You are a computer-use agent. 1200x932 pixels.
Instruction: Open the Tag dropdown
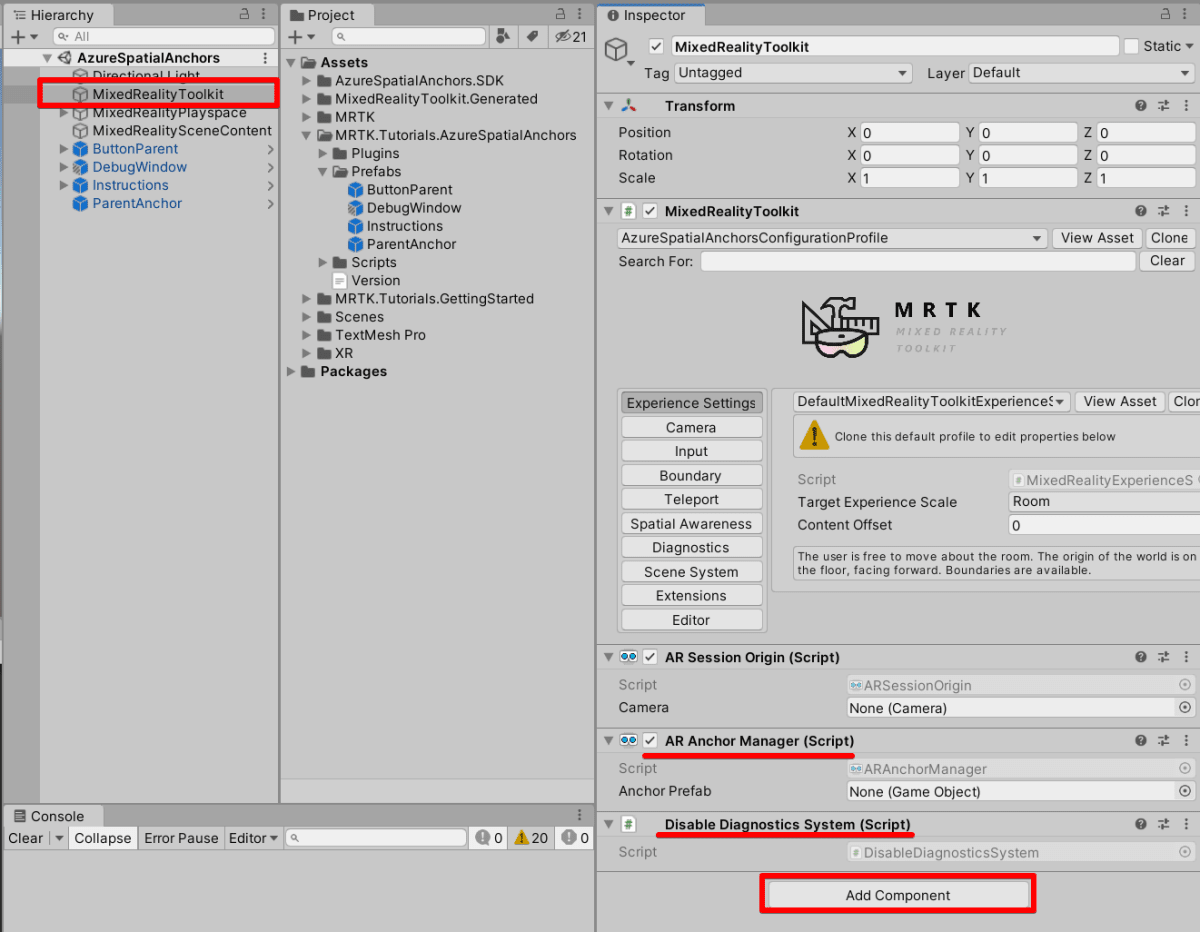tap(793, 73)
